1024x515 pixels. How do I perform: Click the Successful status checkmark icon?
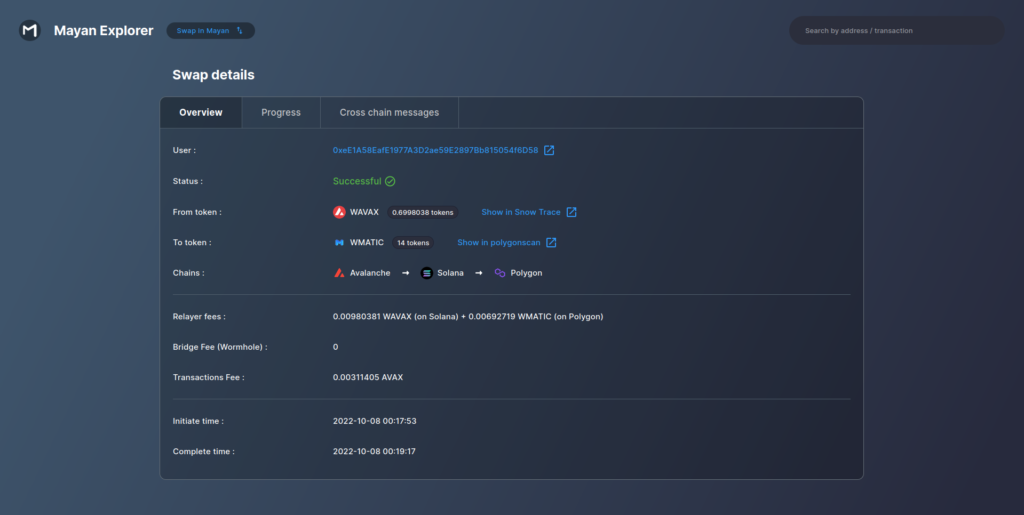coord(390,181)
